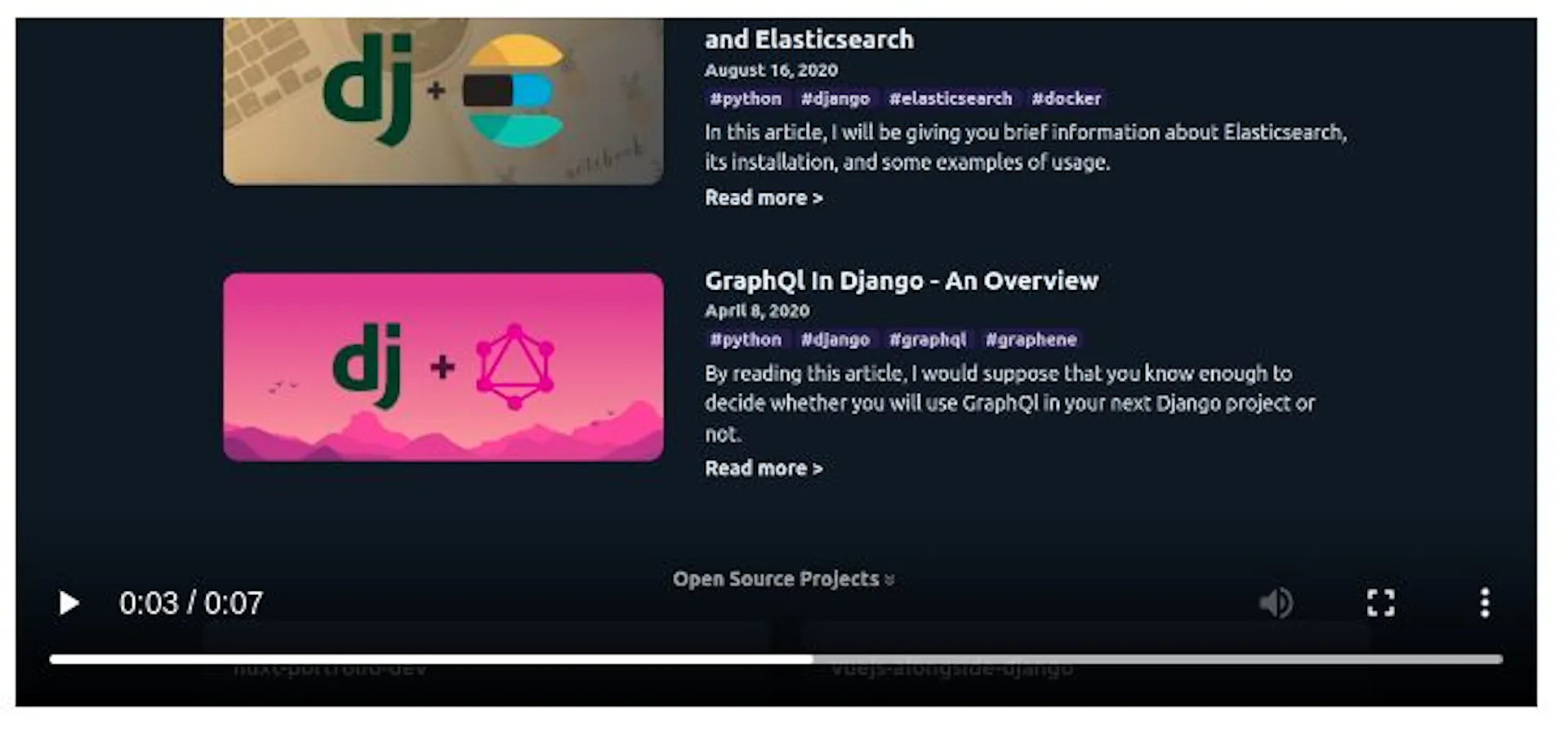Viewport: 1568px width, 742px height.
Task: Click the April 8, 2020 date
Action: [x=758, y=311]
